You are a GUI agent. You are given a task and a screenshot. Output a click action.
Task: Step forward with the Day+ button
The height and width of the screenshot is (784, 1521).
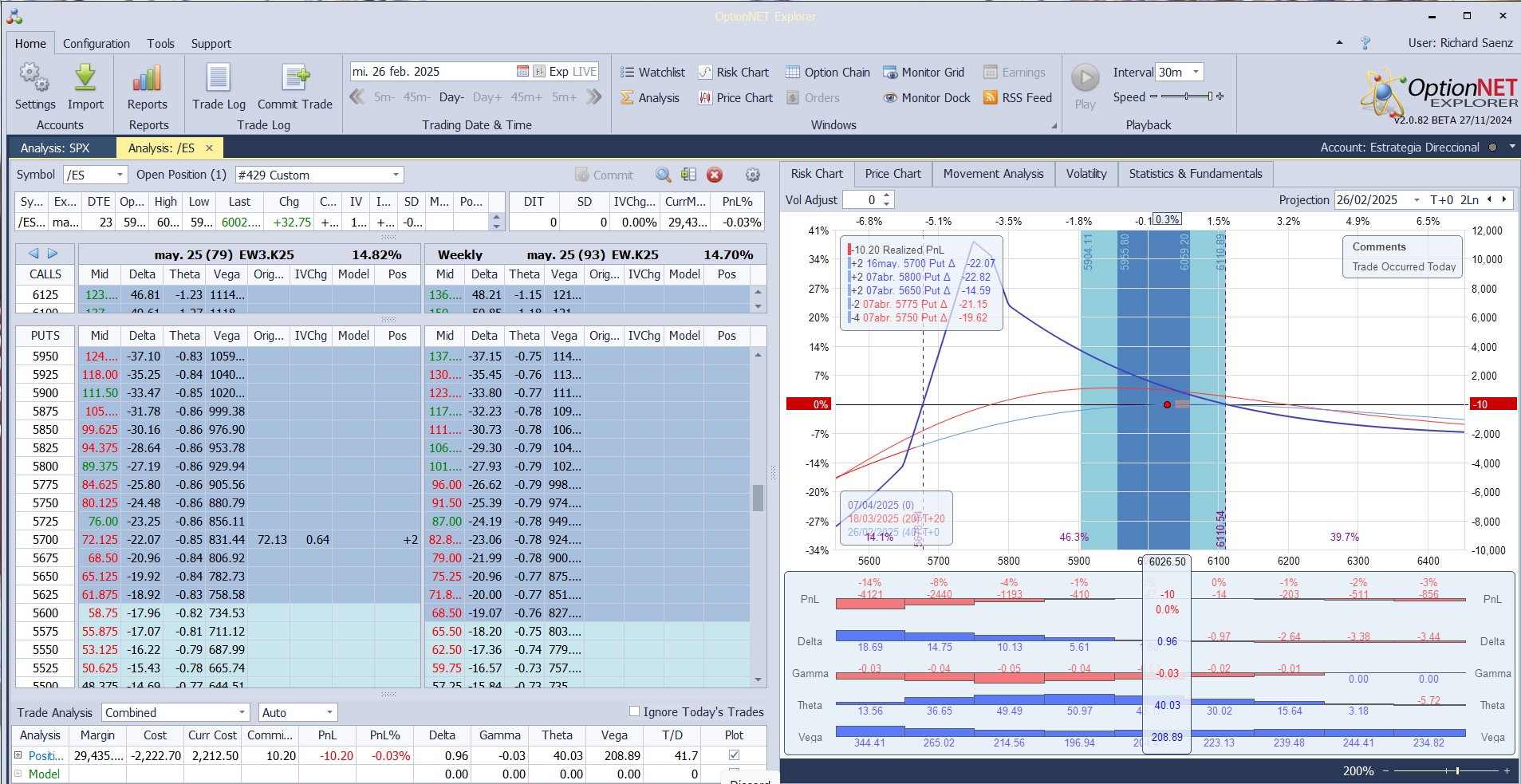[x=487, y=97]
